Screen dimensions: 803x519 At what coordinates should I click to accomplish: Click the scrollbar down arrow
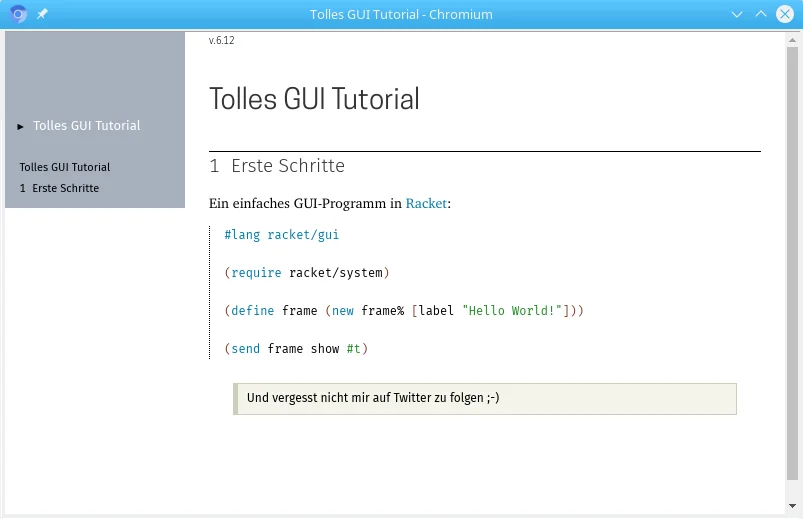tap(792, 506)
